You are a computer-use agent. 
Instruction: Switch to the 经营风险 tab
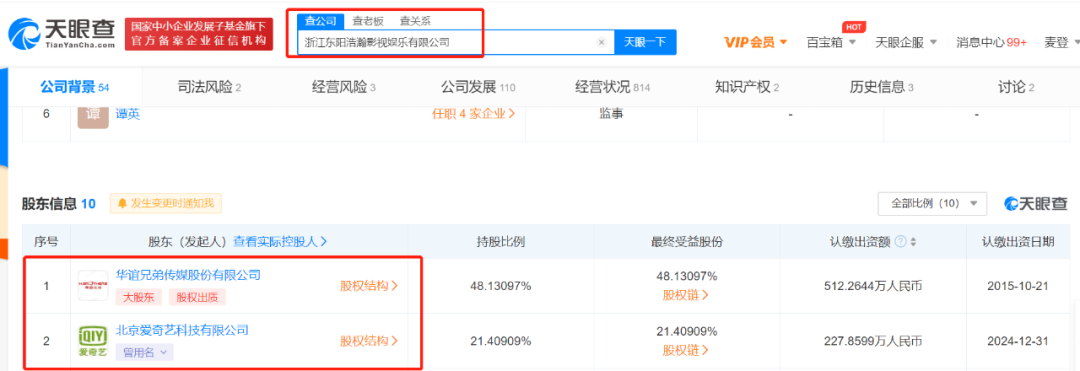344,87
